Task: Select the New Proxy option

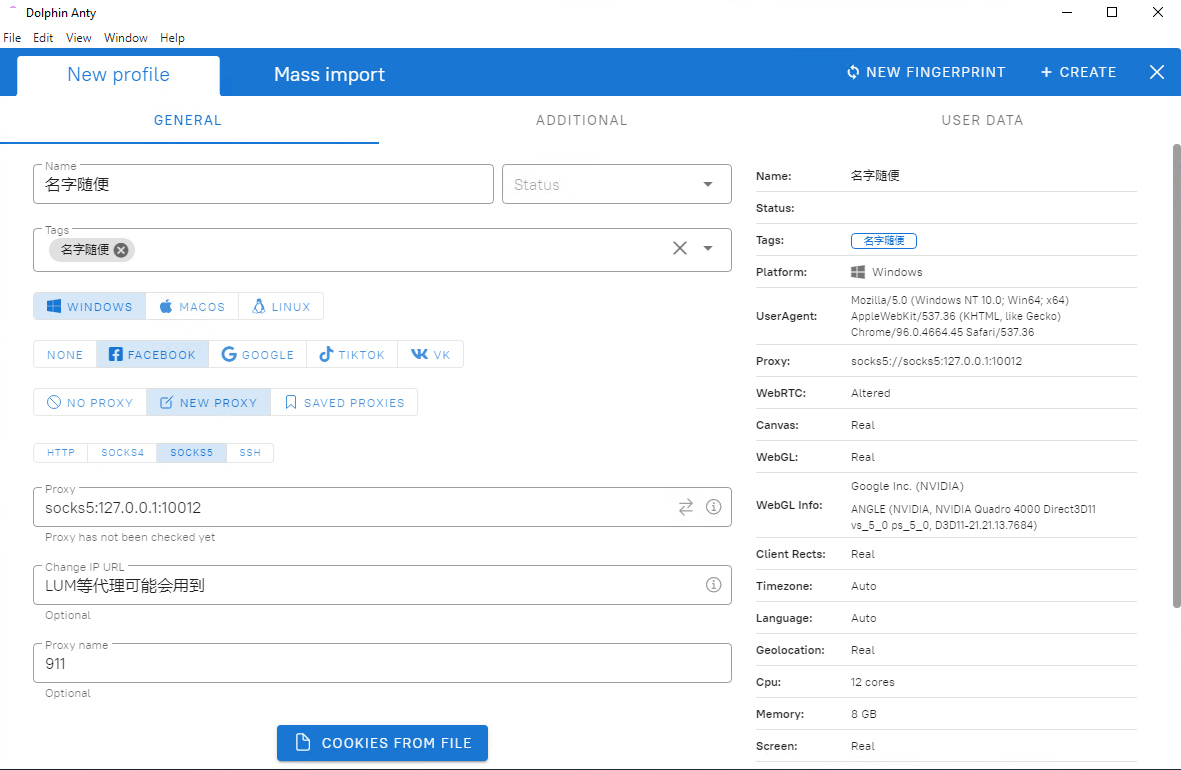Action: (209, 403)
